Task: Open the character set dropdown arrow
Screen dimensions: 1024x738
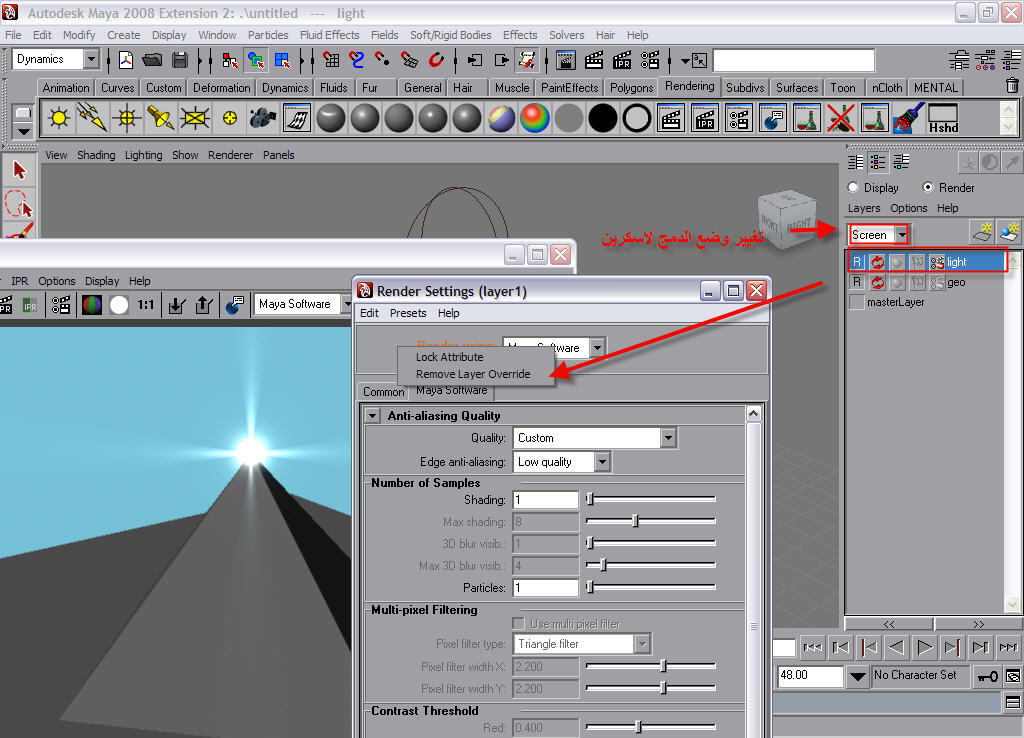Action: (x=857, y=677)
